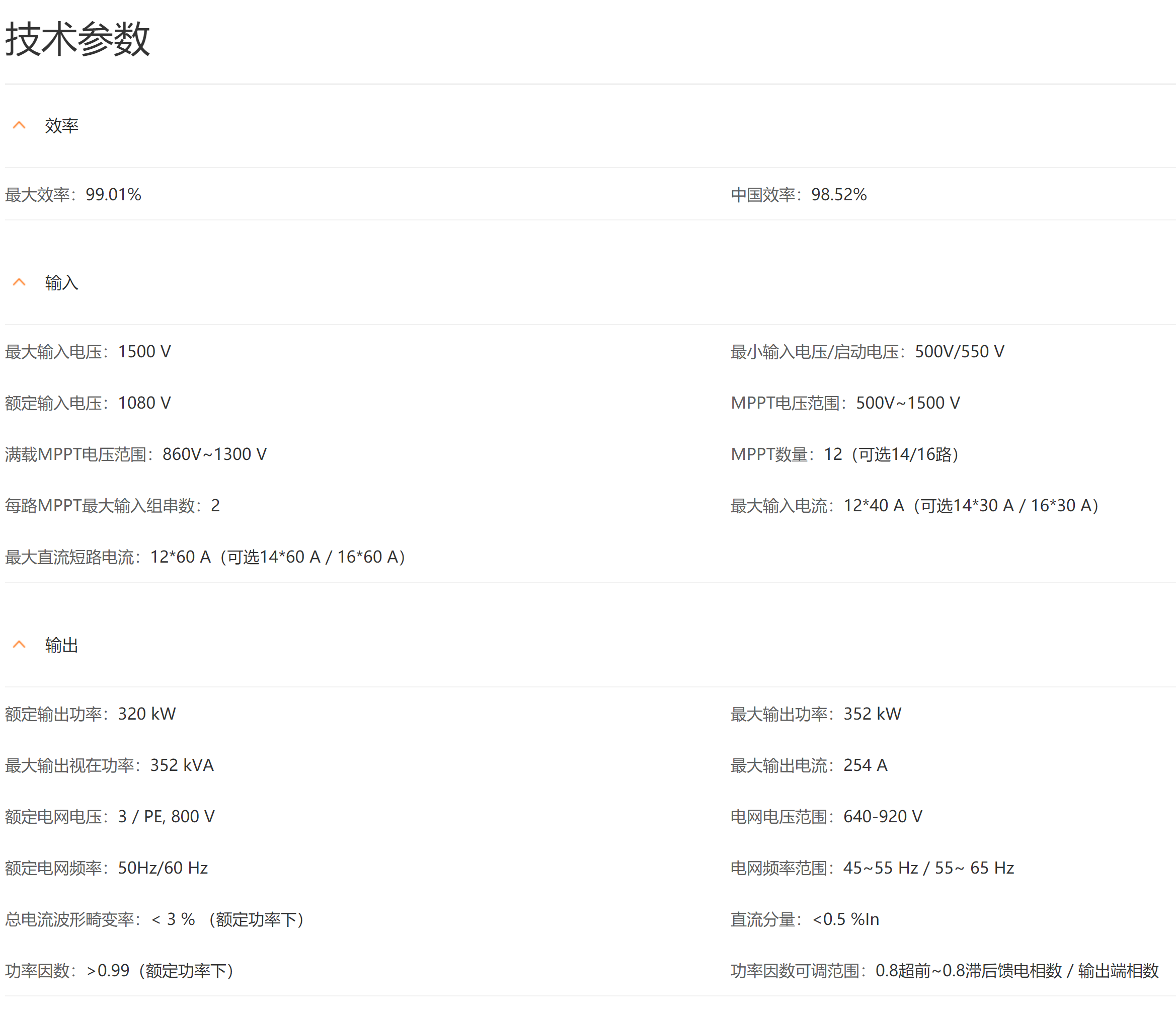Click the 最大输出功率 352 kW entry

(816, 714)
